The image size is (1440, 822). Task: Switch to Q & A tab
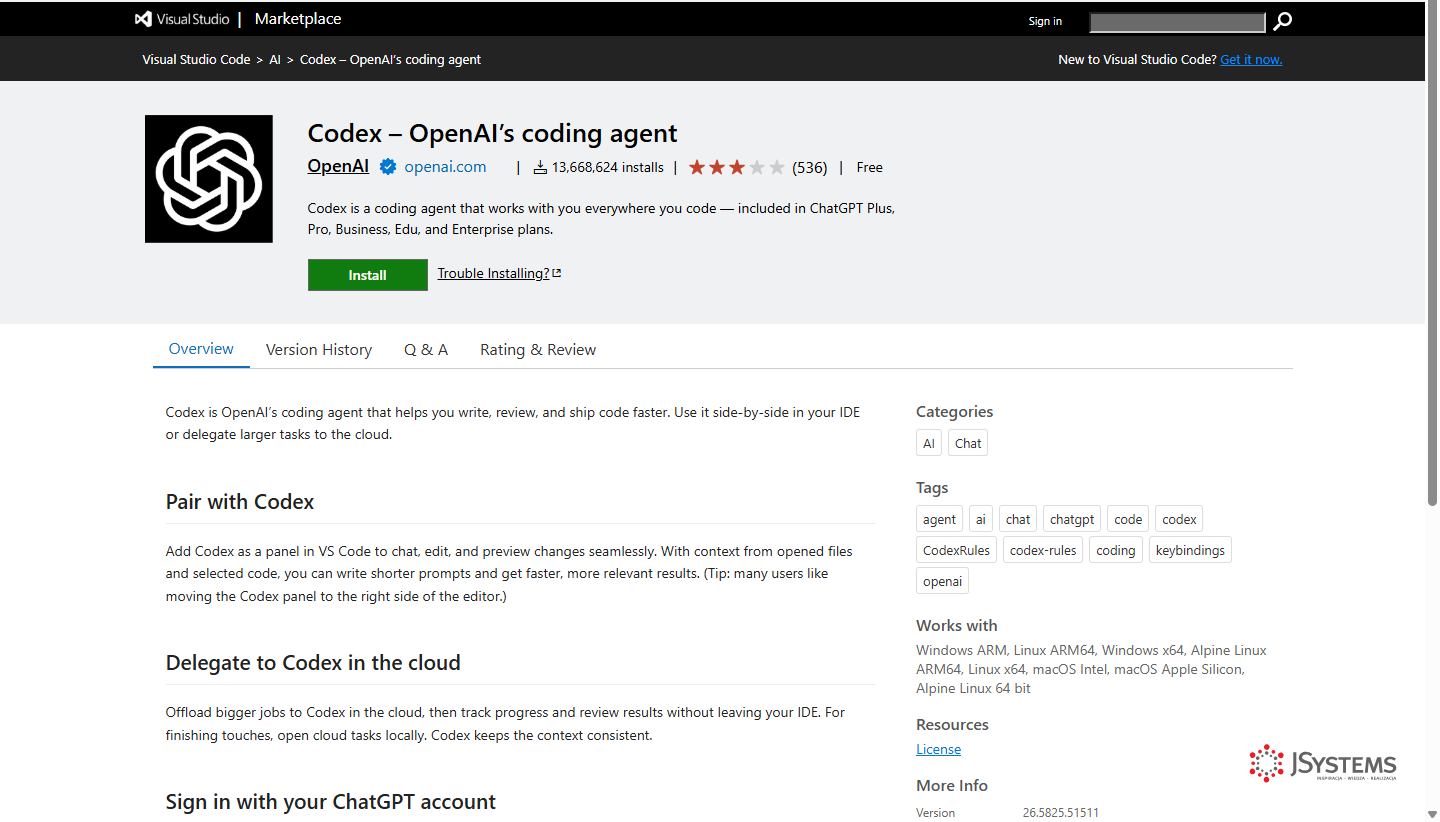coord(426,350)
